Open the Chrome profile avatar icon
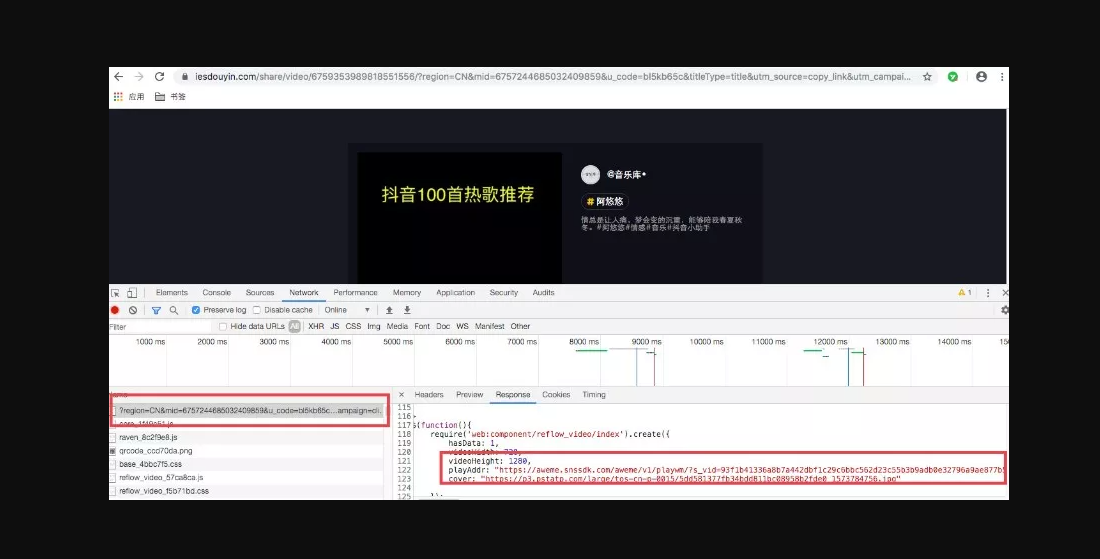 pos(981,76)
